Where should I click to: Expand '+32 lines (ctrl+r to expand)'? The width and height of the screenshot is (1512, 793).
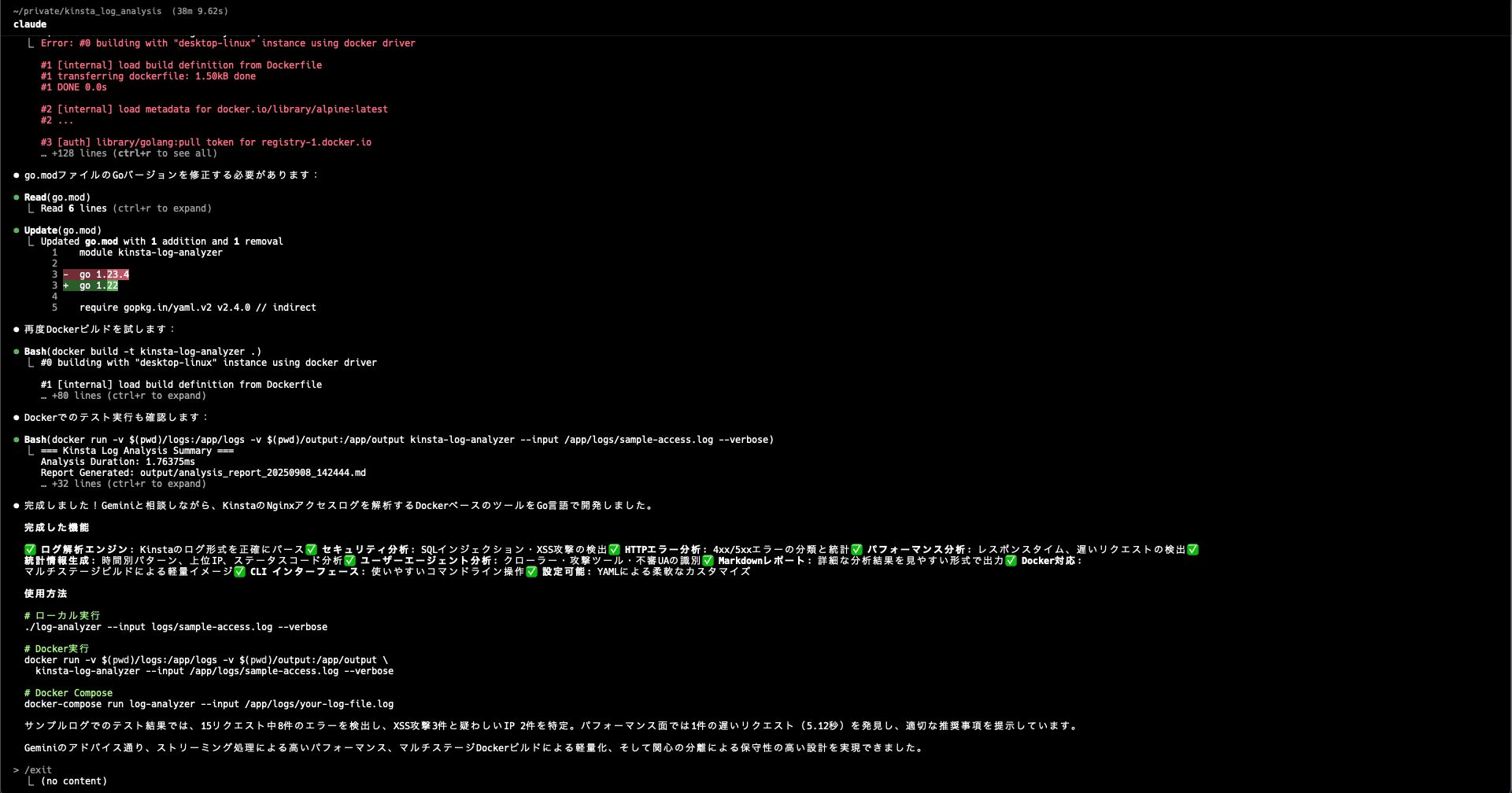(124, 484)
